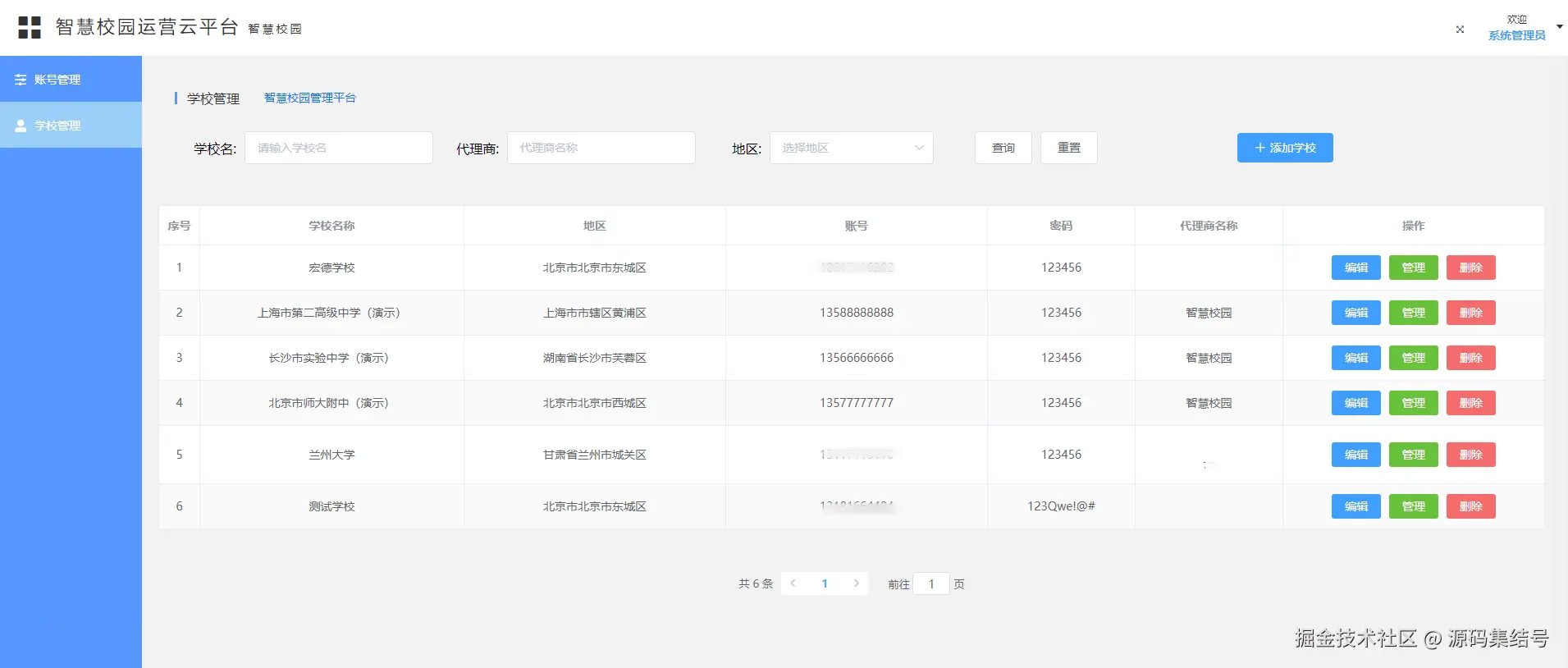
Task: Manage 上海市第二高级中学 row
Action: (x=1414, y=313)
